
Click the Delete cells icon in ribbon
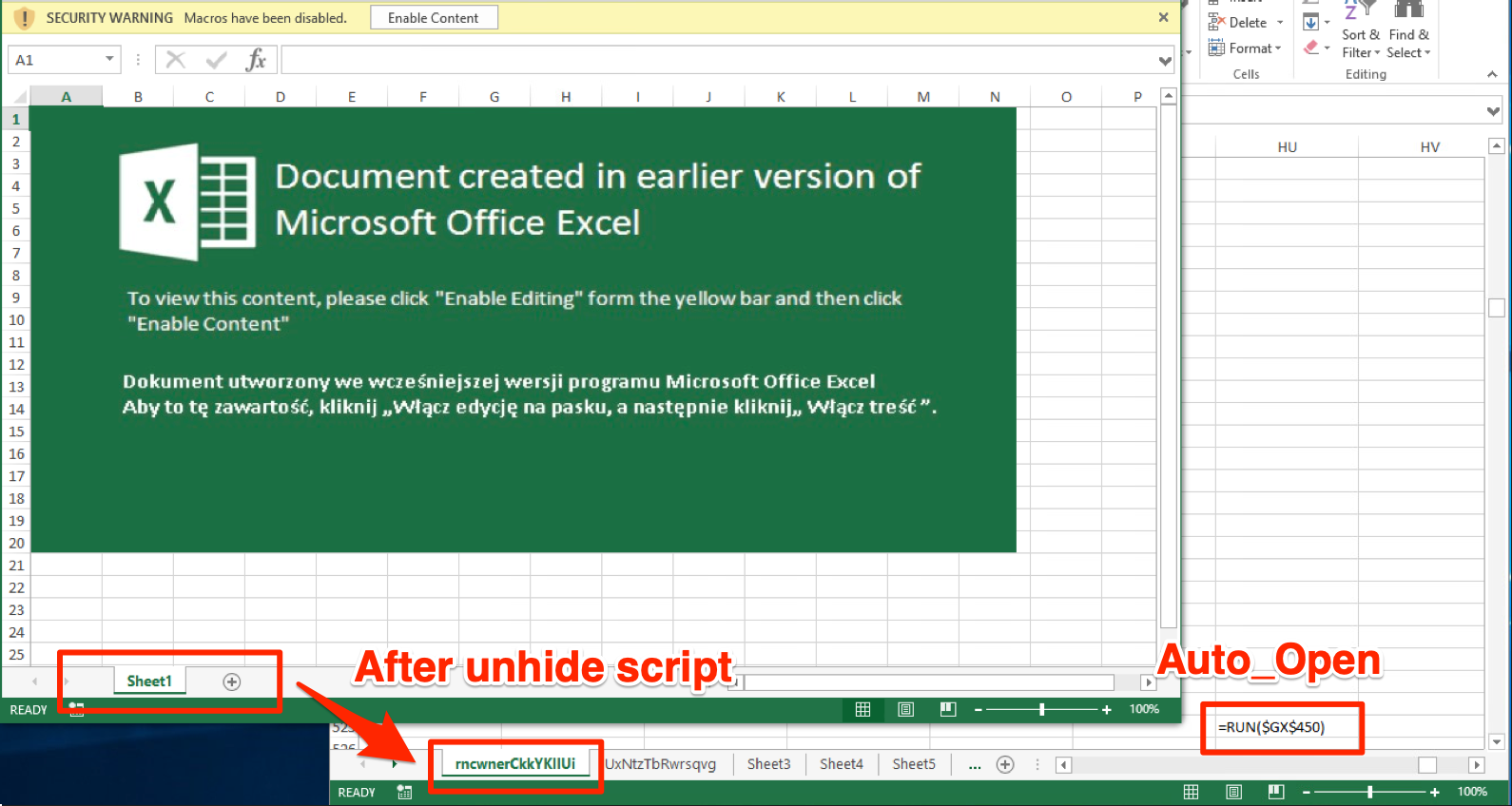click(x=1216, y=22)
